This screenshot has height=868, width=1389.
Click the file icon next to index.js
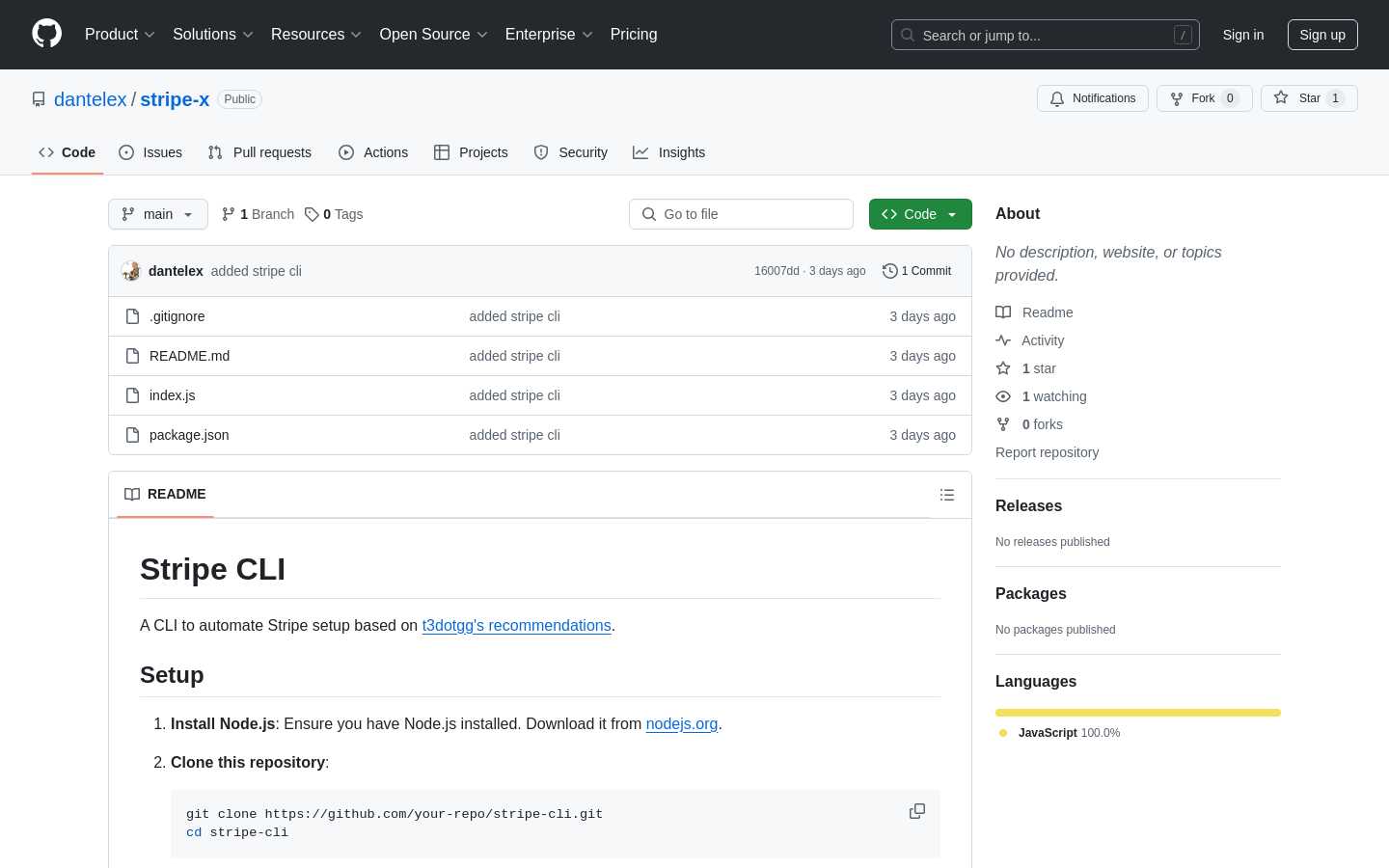pos(133,395)
